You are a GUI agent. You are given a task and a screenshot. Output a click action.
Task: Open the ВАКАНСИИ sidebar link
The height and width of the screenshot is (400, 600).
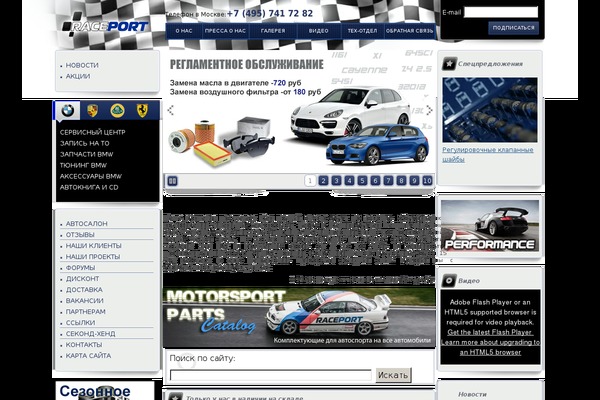click(85, 301)
